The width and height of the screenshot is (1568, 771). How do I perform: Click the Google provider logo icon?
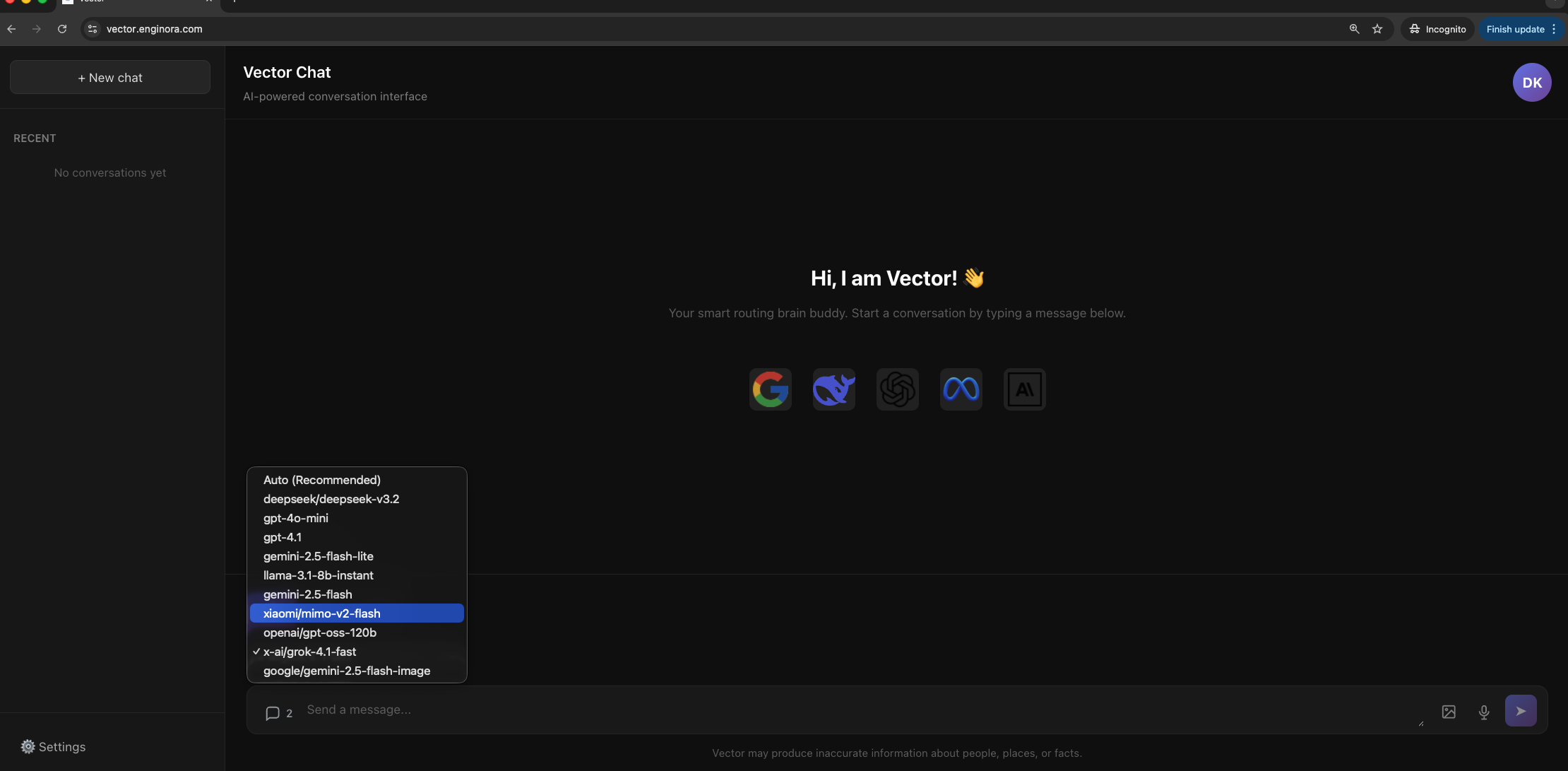pos(770,389)
